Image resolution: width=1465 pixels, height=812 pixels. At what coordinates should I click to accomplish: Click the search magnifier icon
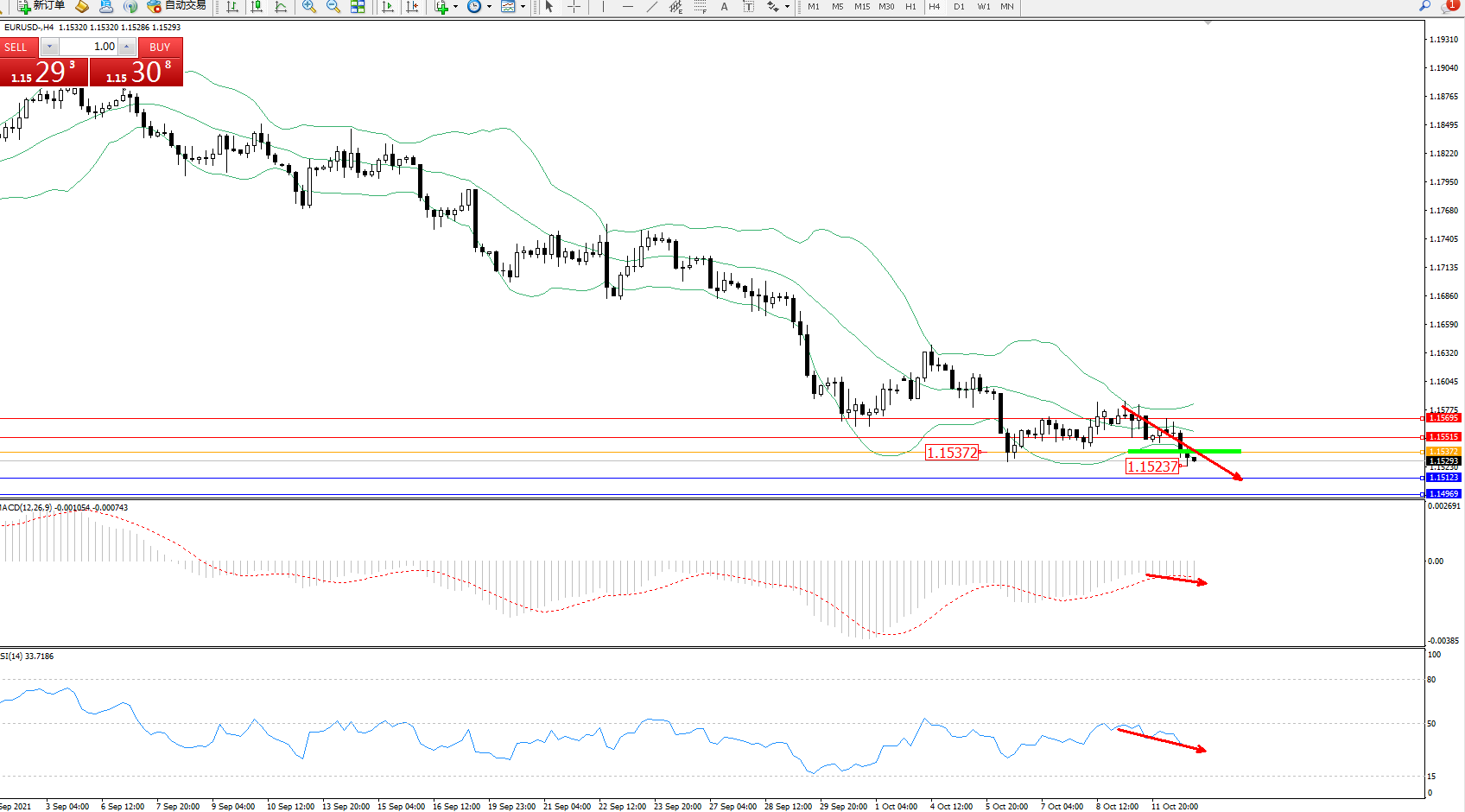[x=1425, y=6]
